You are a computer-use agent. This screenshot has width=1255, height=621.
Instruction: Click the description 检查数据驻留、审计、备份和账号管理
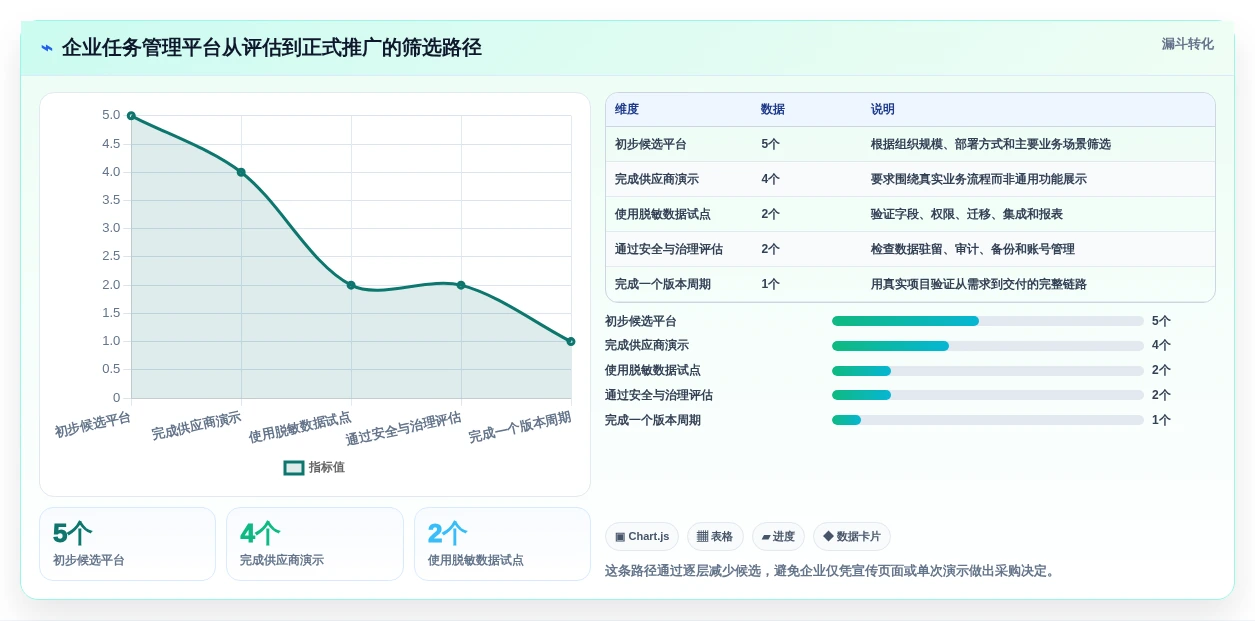[x=973, y=249]
